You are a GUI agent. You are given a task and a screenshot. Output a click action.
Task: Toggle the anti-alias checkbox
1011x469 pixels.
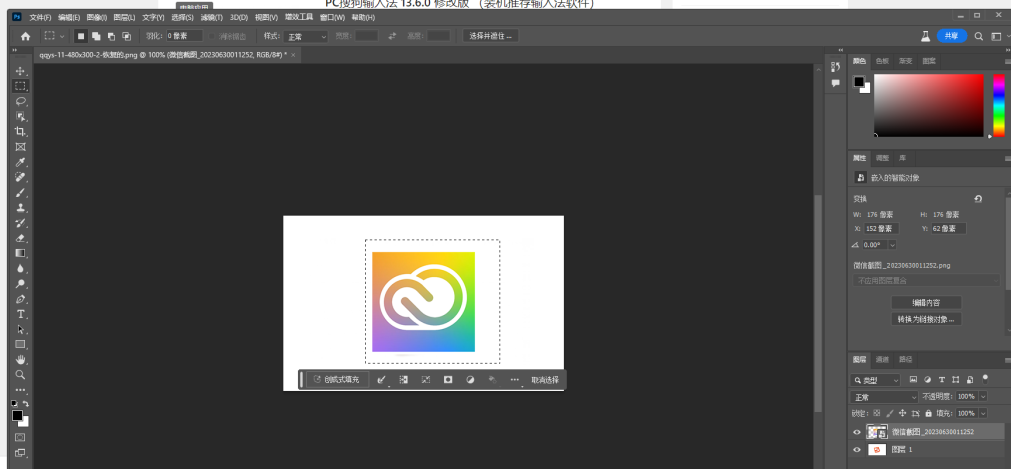pyautogui.click(x=212, y=36)
